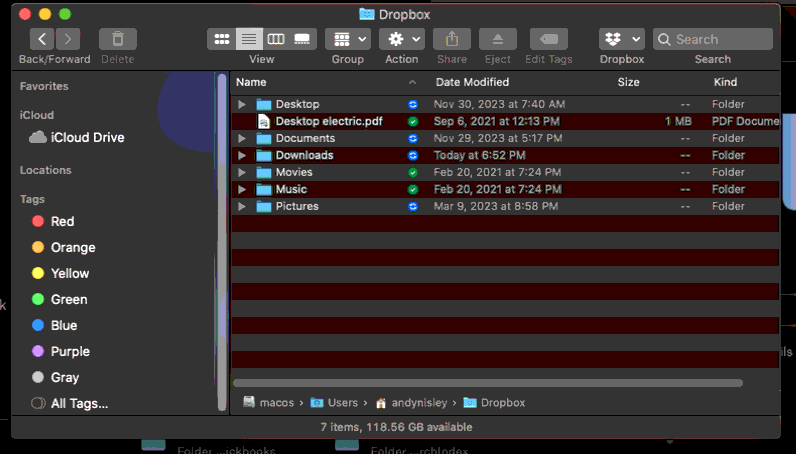Click the Edit Tags toolbar button
This screenshot has height=454, width=796.
549,39
